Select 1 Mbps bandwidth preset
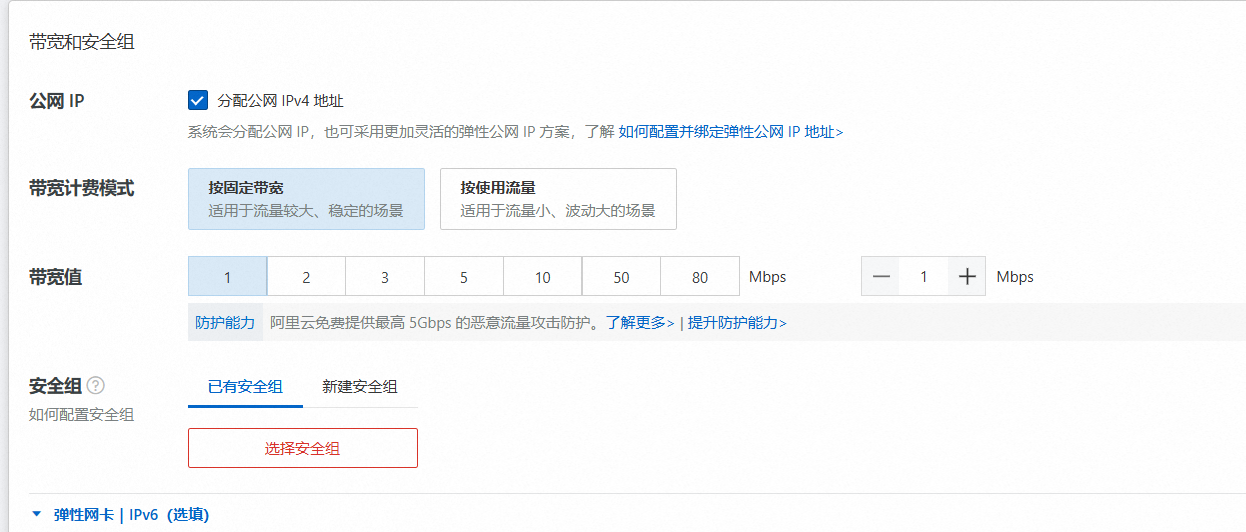The image size is (1246, 532). (x=227, y=277)
